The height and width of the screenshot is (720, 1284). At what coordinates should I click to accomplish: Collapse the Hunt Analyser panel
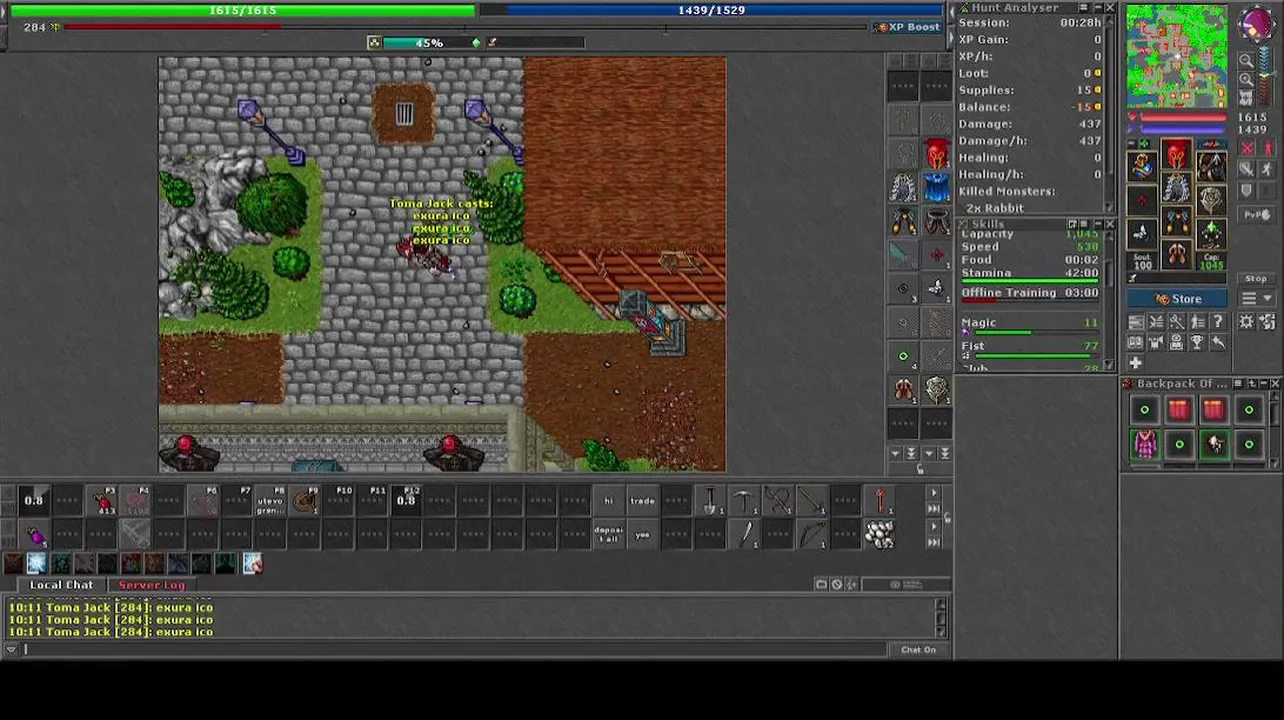(1097, 8)
